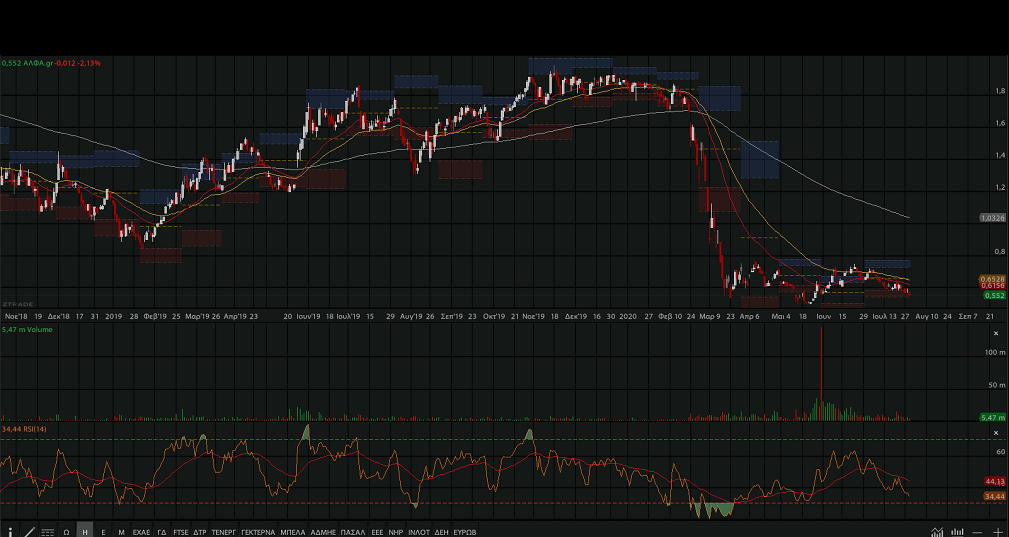The image size is (1009, 537).
Task: Click the 0,6528 price tag
Action: (x=992, y=279)
